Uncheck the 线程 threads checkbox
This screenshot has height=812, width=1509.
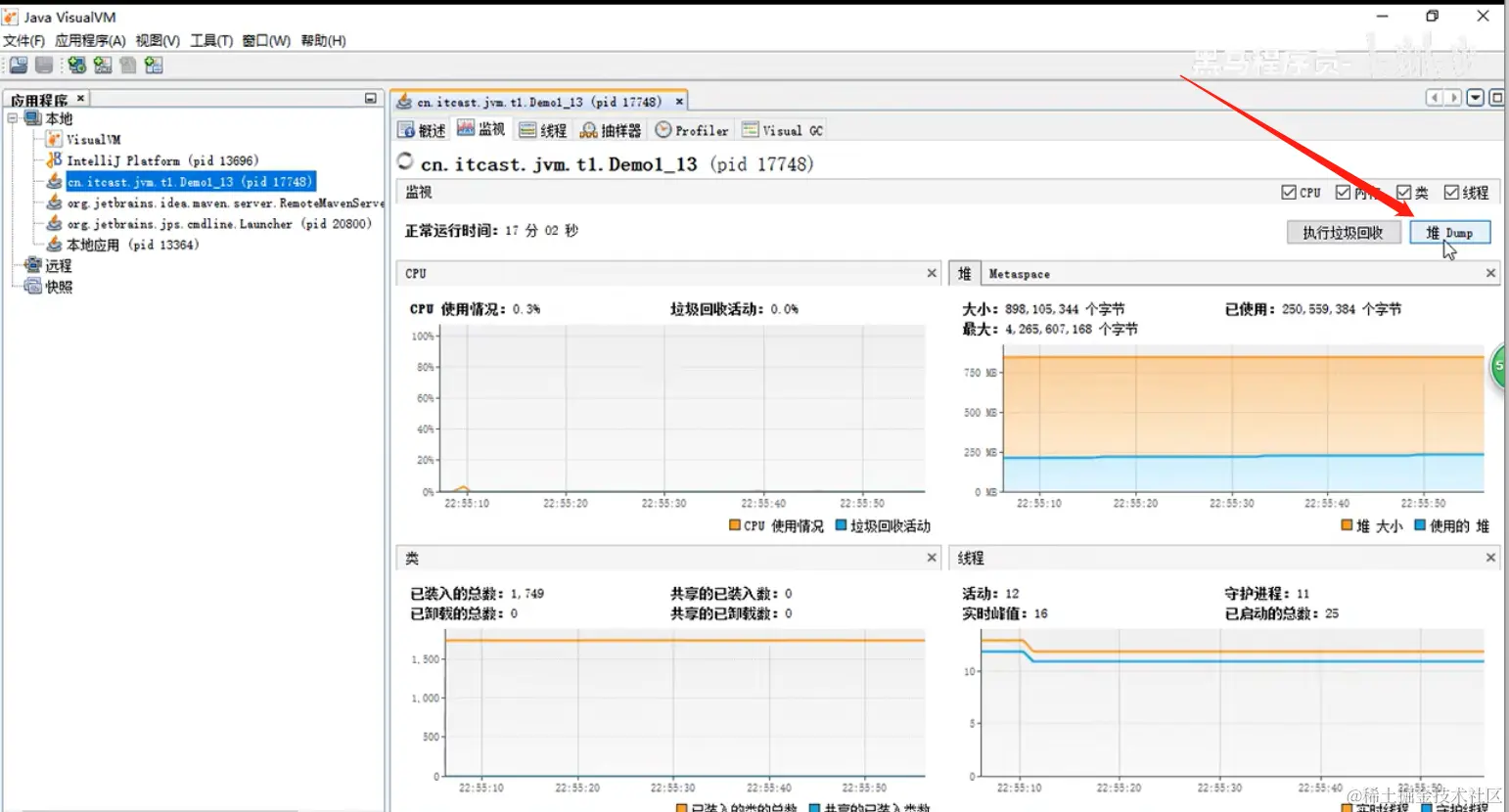(x=1451, y=193)
